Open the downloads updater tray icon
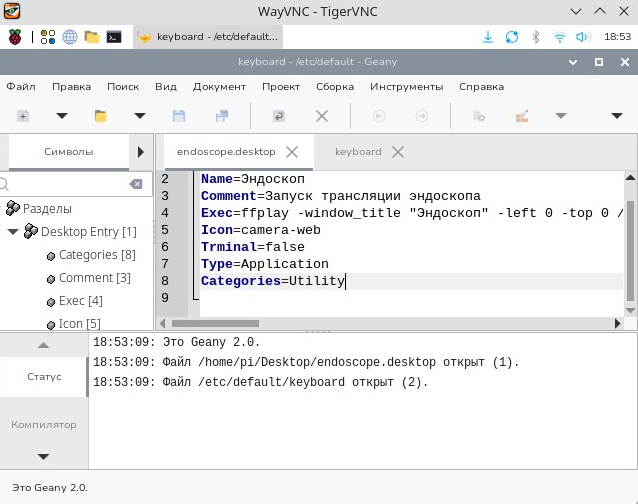 pos(488,37)
